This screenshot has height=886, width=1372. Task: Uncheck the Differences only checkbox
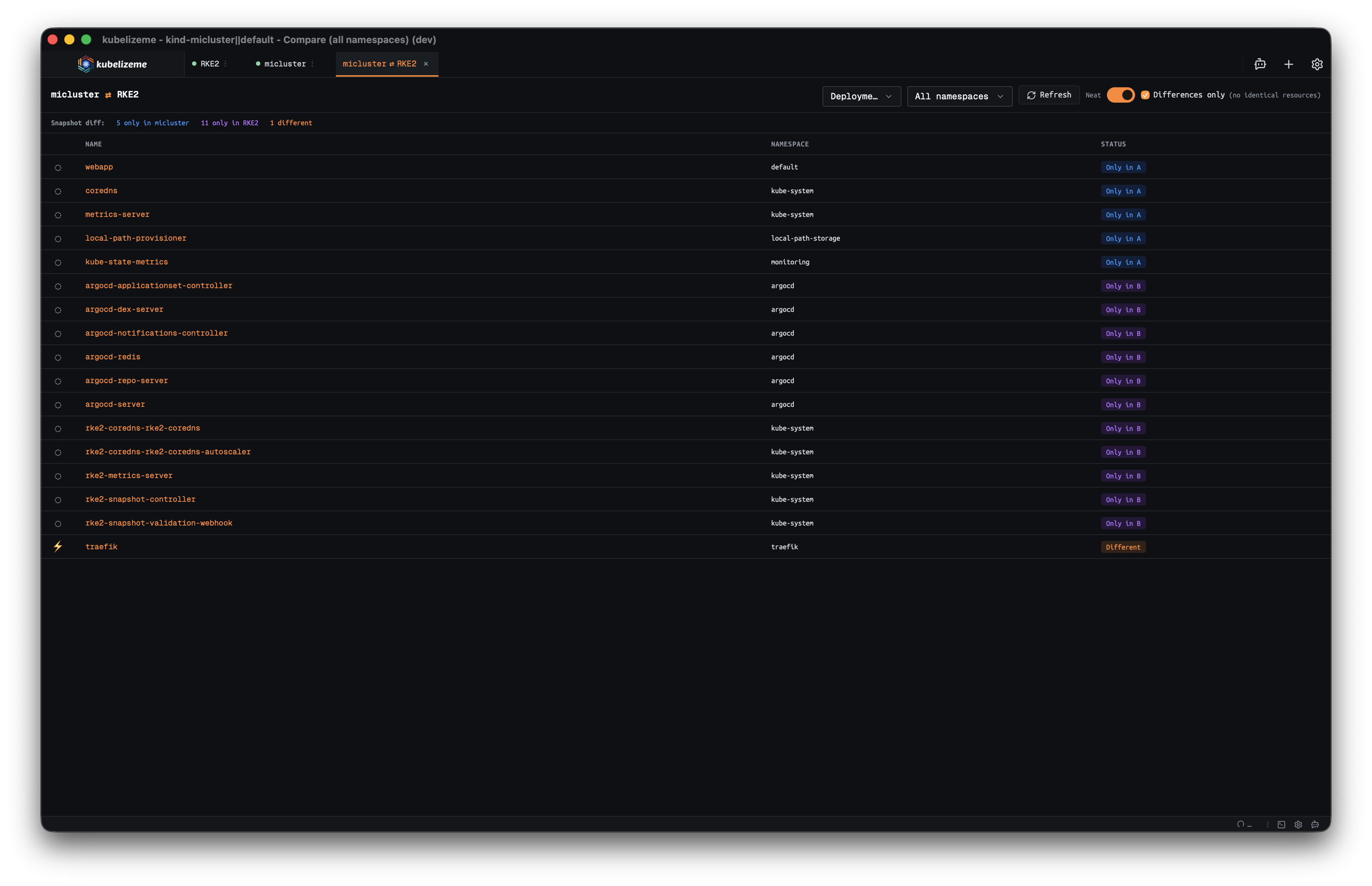1145,95
